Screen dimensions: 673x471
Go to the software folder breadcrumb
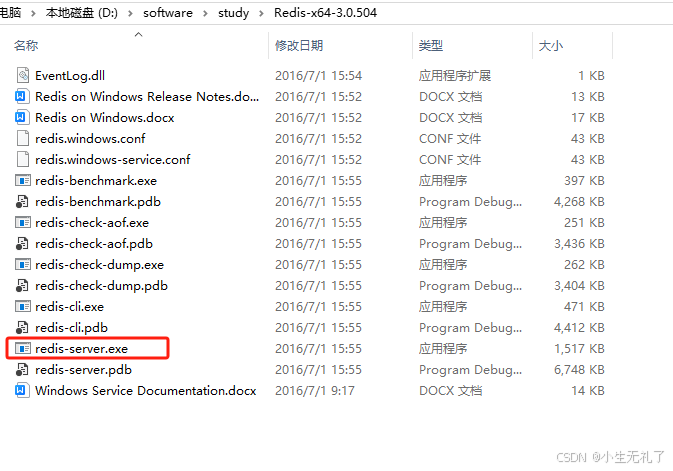(168, 13)
